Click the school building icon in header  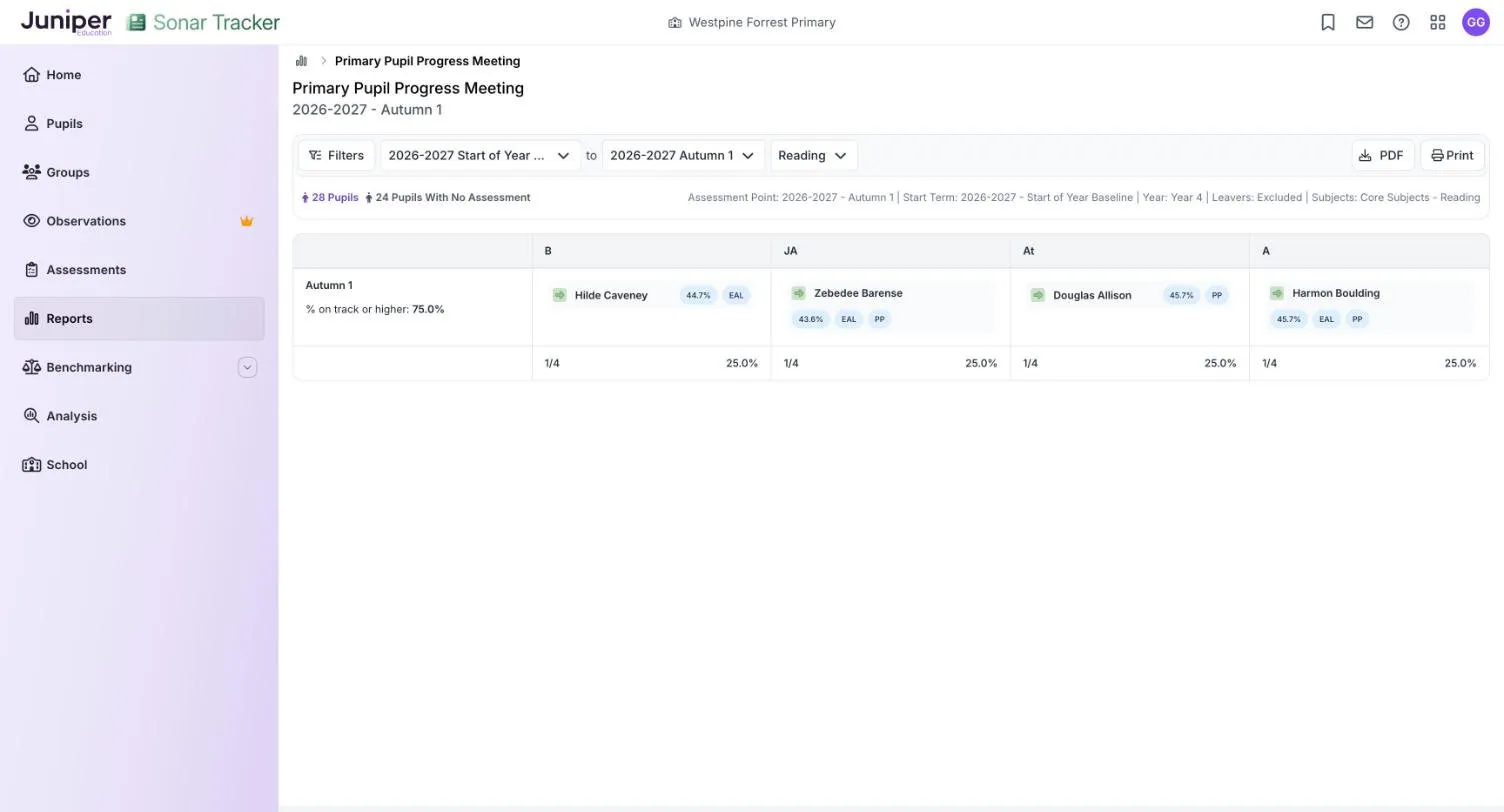coord(675,22)
